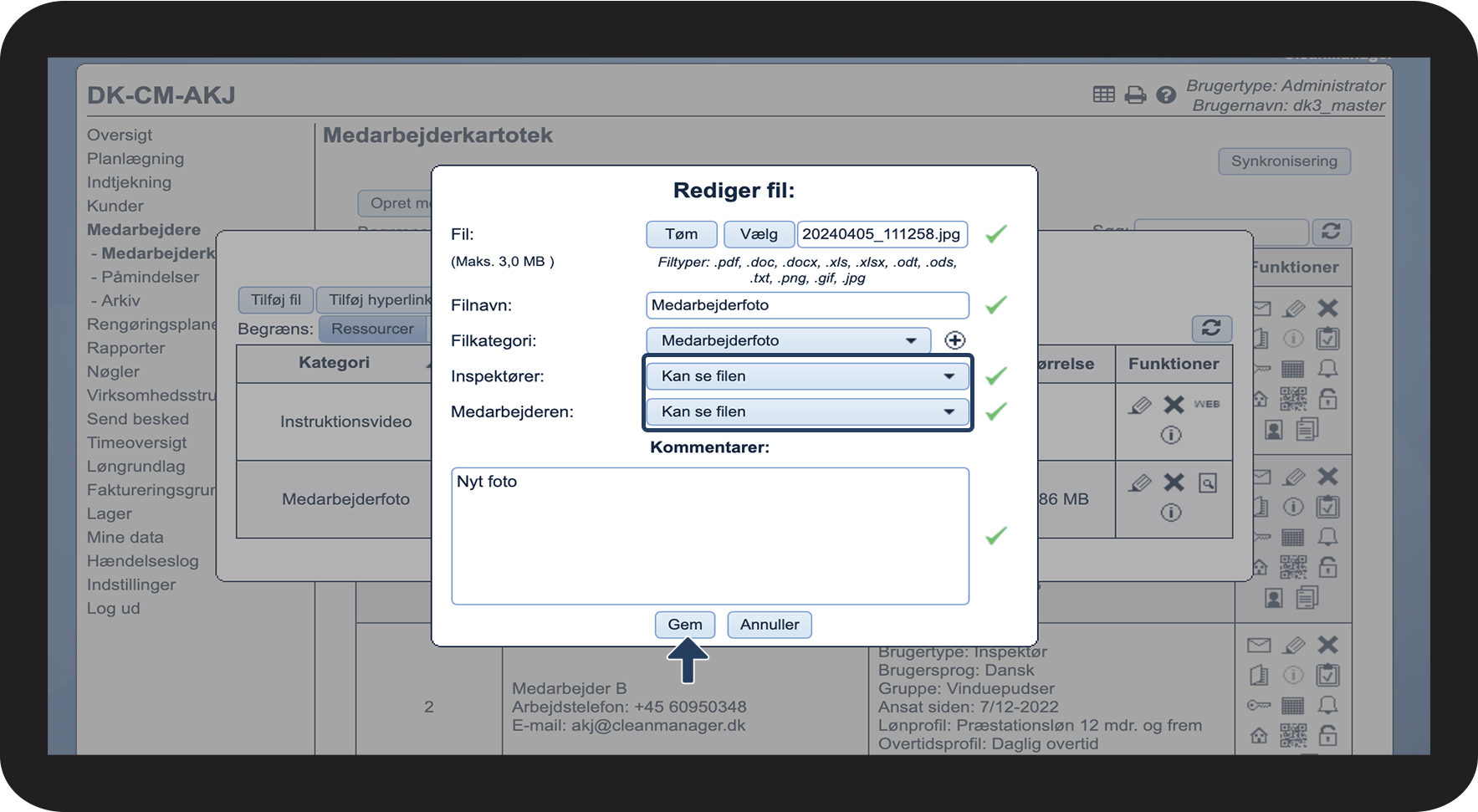
Task: Go to Rapporter in the sidebar
Action: click(125, 348)
